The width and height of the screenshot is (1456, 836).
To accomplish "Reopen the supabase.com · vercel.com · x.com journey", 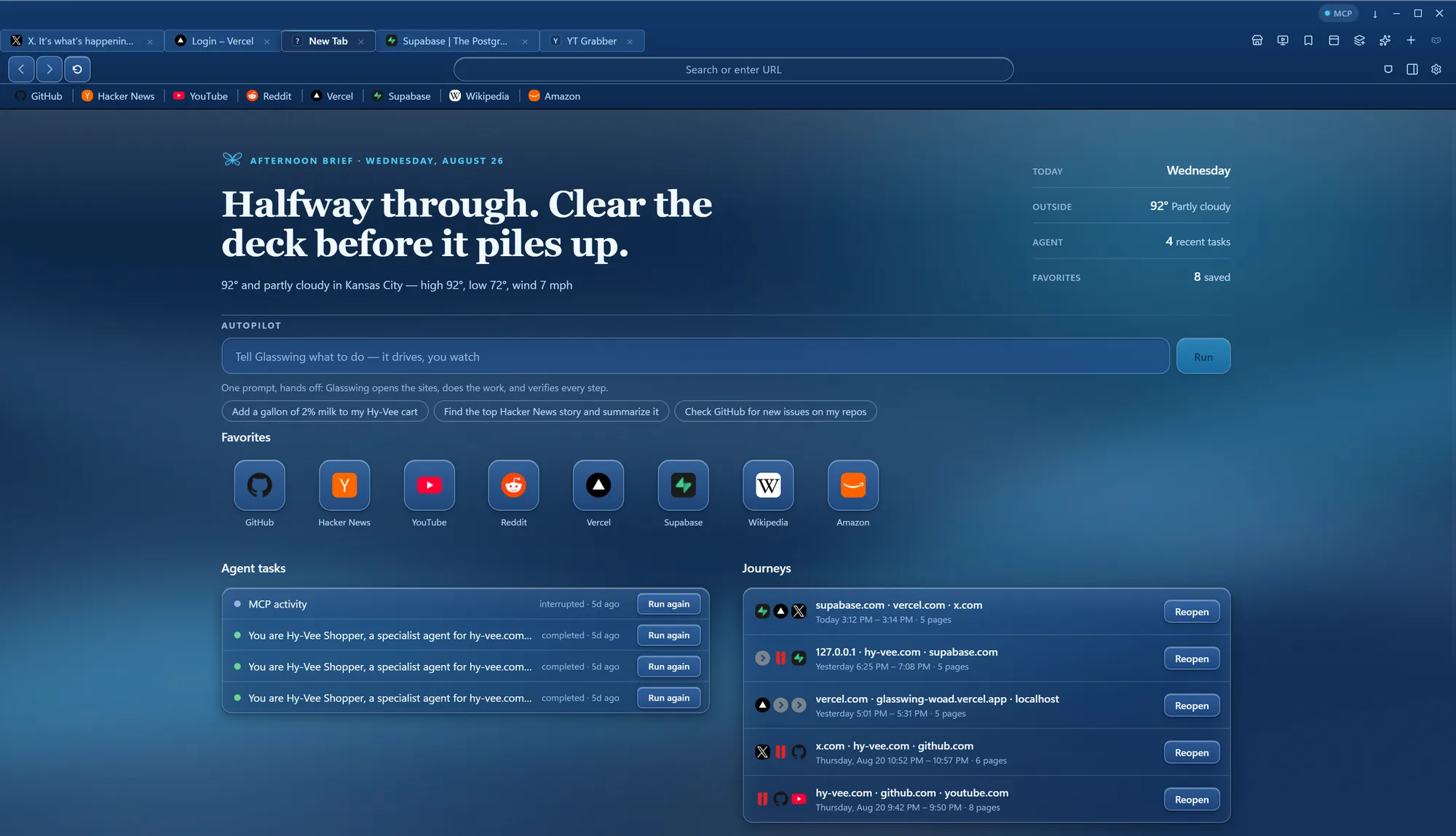I will coord(1192,612).
